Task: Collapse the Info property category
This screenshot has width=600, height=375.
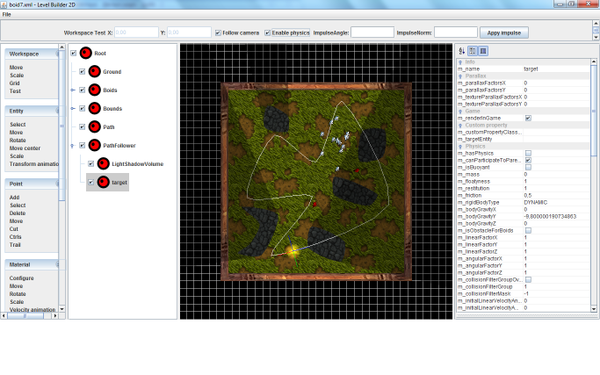Action: pos(460,62)
